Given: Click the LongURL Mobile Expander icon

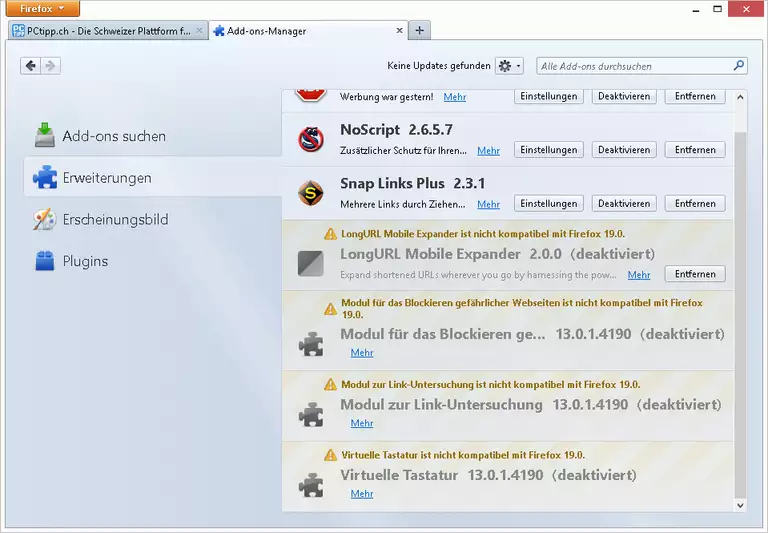Looking at the screenshot, I should [x=311, y=263].
